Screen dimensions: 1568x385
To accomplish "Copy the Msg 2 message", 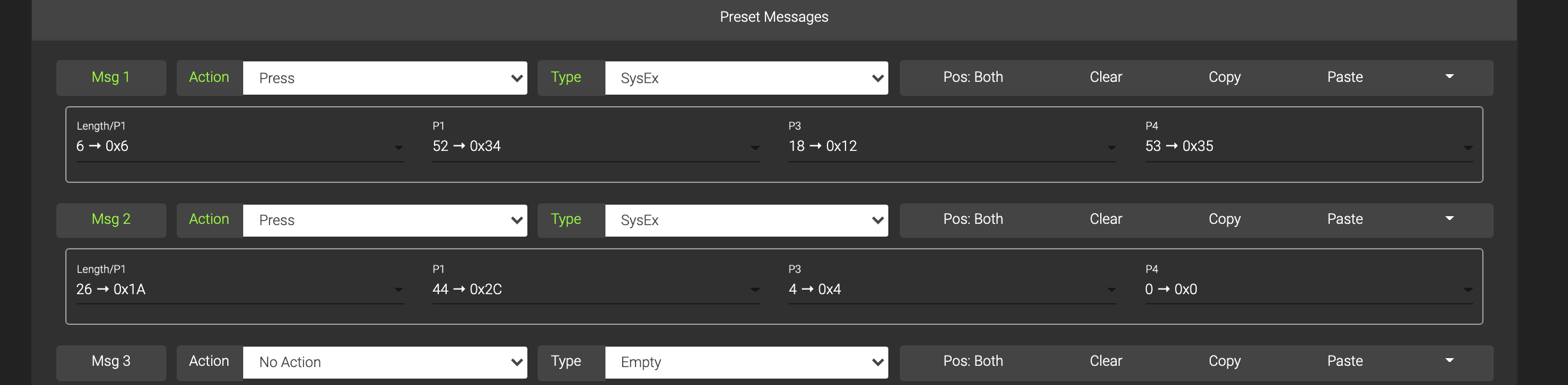I will click(1224, 219).
